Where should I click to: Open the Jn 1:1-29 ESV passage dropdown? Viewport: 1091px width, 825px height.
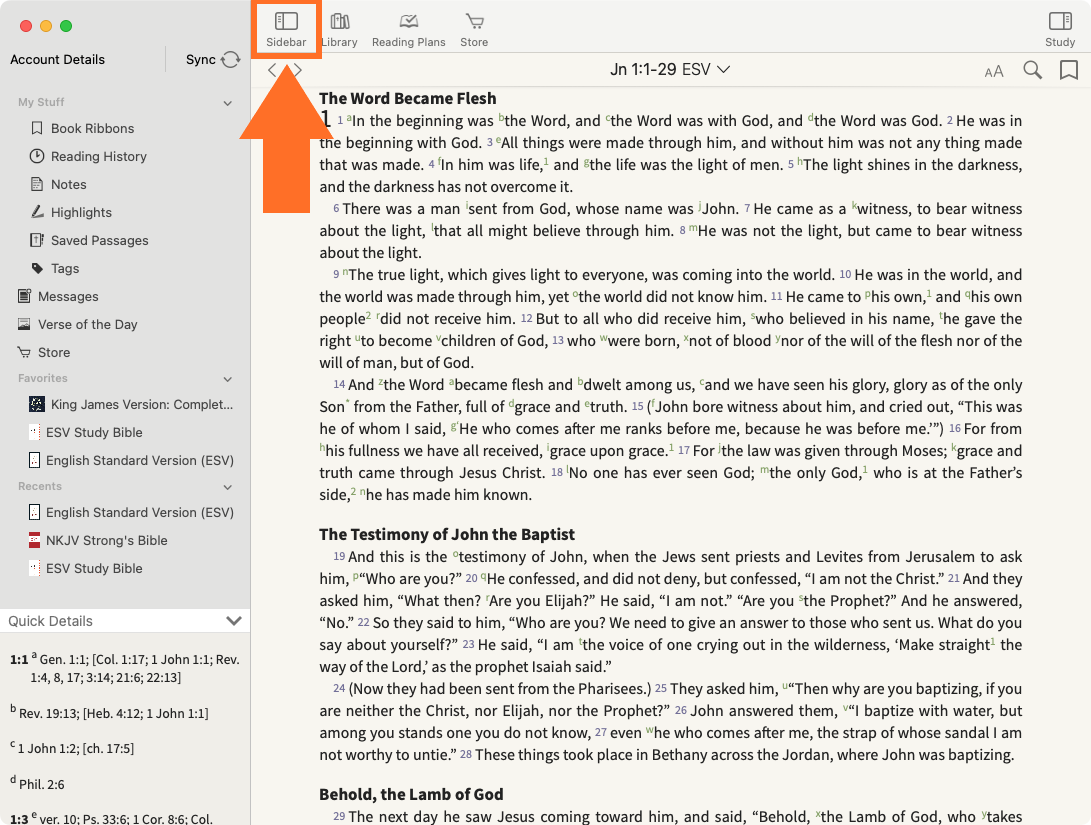(670, 70)
